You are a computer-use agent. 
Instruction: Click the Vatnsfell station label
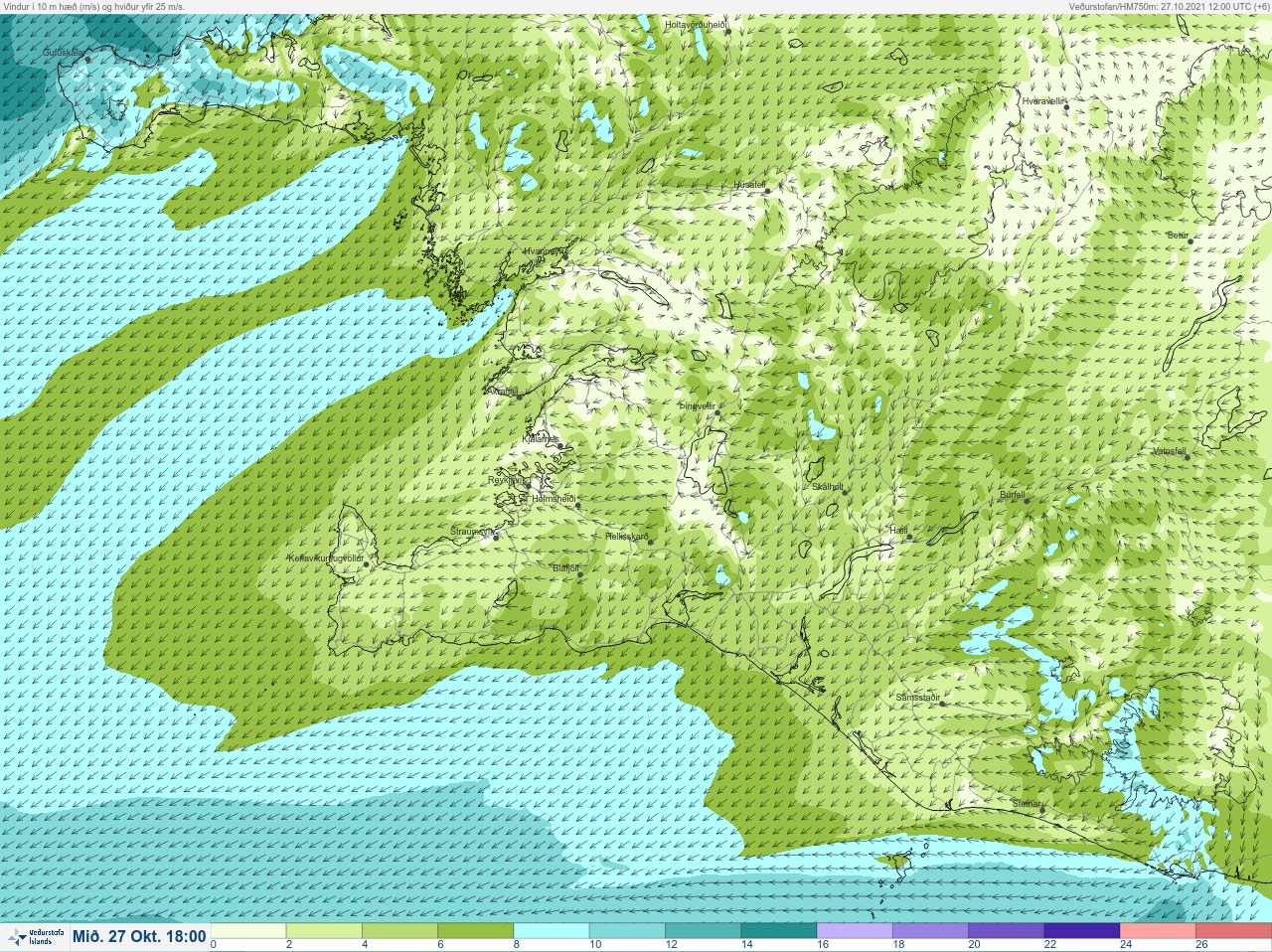coord(1169,450)
